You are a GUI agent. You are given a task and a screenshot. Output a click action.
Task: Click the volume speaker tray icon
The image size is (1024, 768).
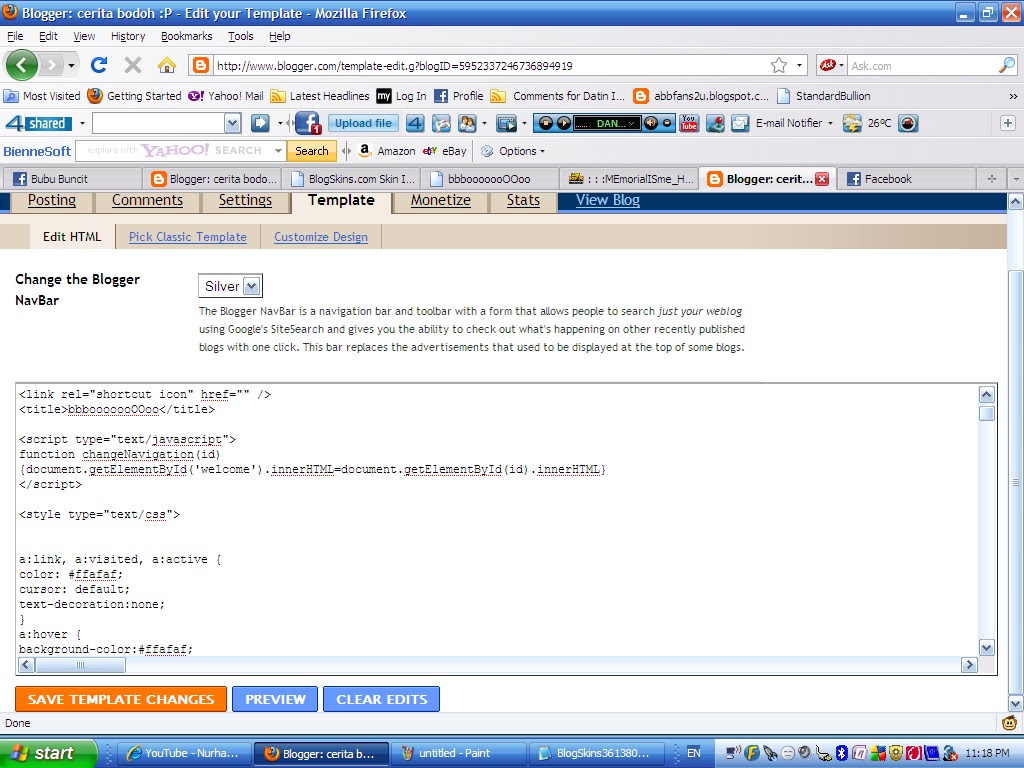pyautogui.click(x=805, y=753)
